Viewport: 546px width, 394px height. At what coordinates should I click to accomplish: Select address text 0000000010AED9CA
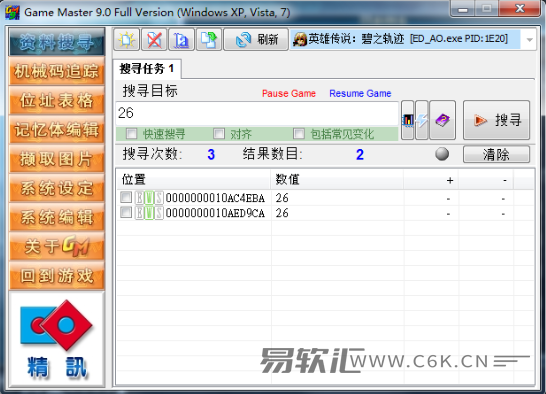[x=215, y=213]
